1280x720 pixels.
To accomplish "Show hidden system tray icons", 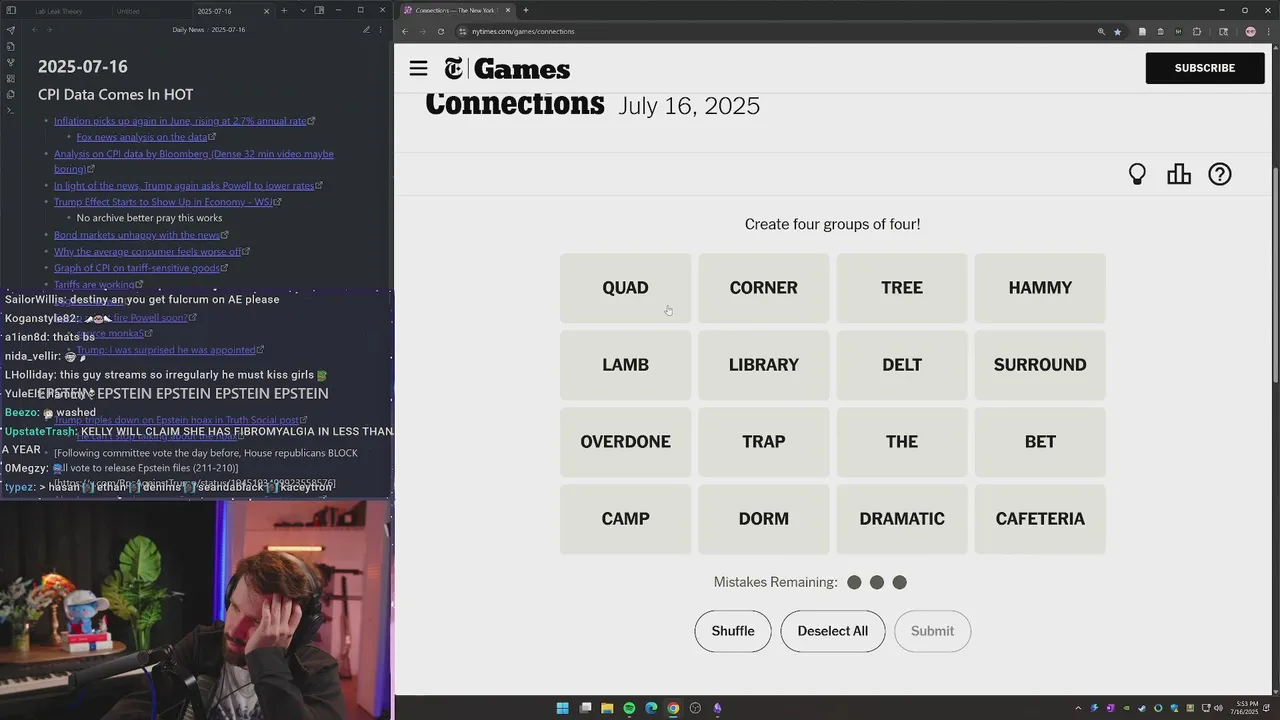I will click(1078, 708).
